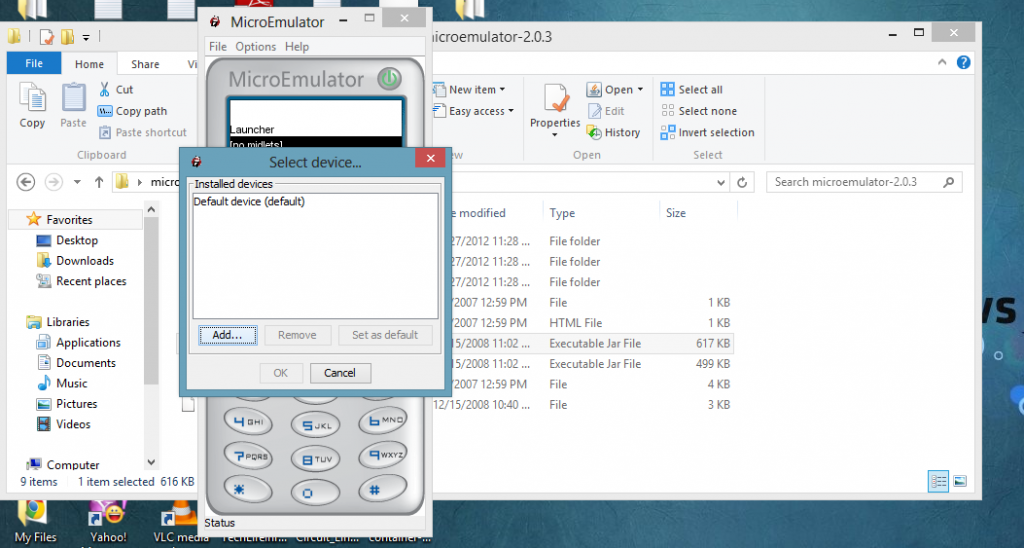Switch to the Share ribbon tab in Explorer
The width and height of the screenshot is (1024, 548).
point(145,64)
